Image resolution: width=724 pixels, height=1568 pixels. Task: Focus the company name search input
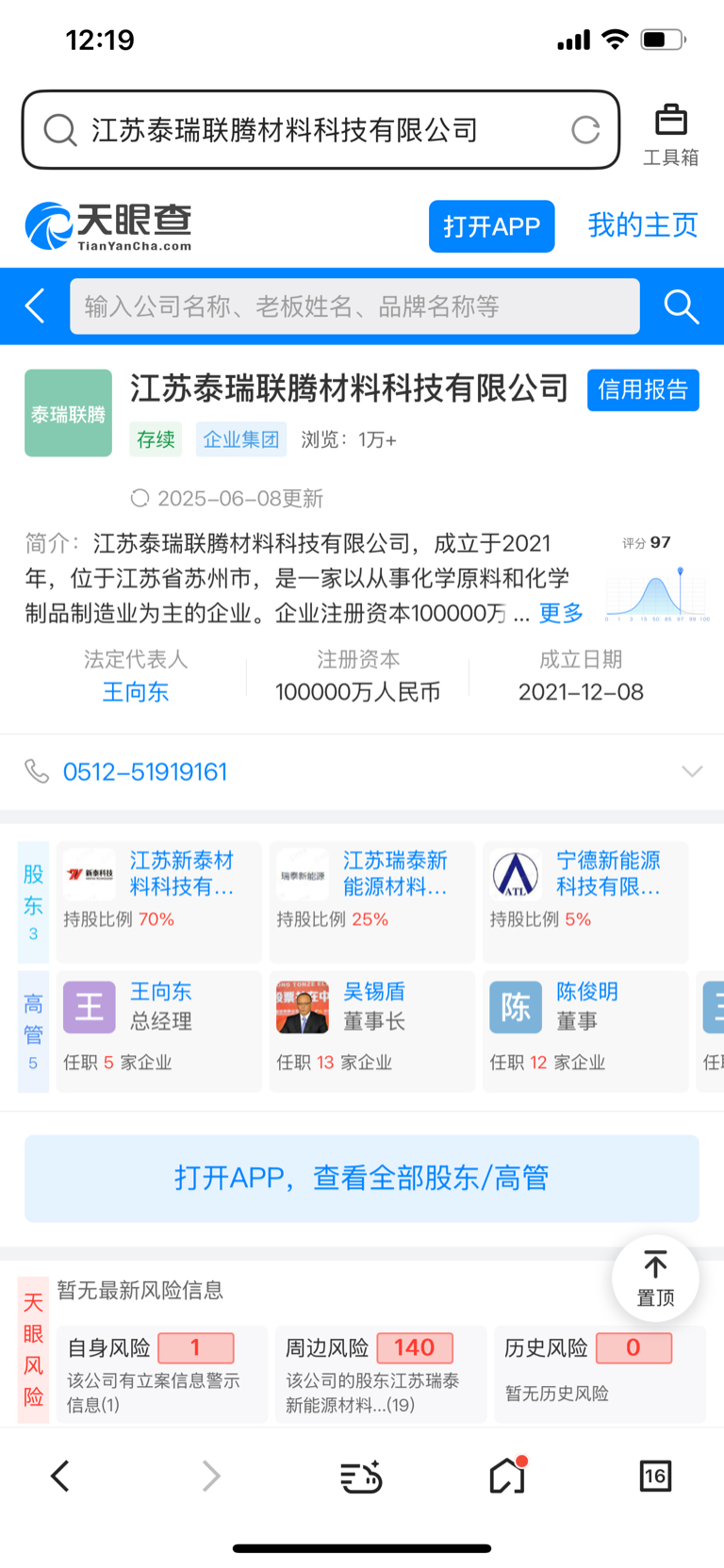click(354, 306)
